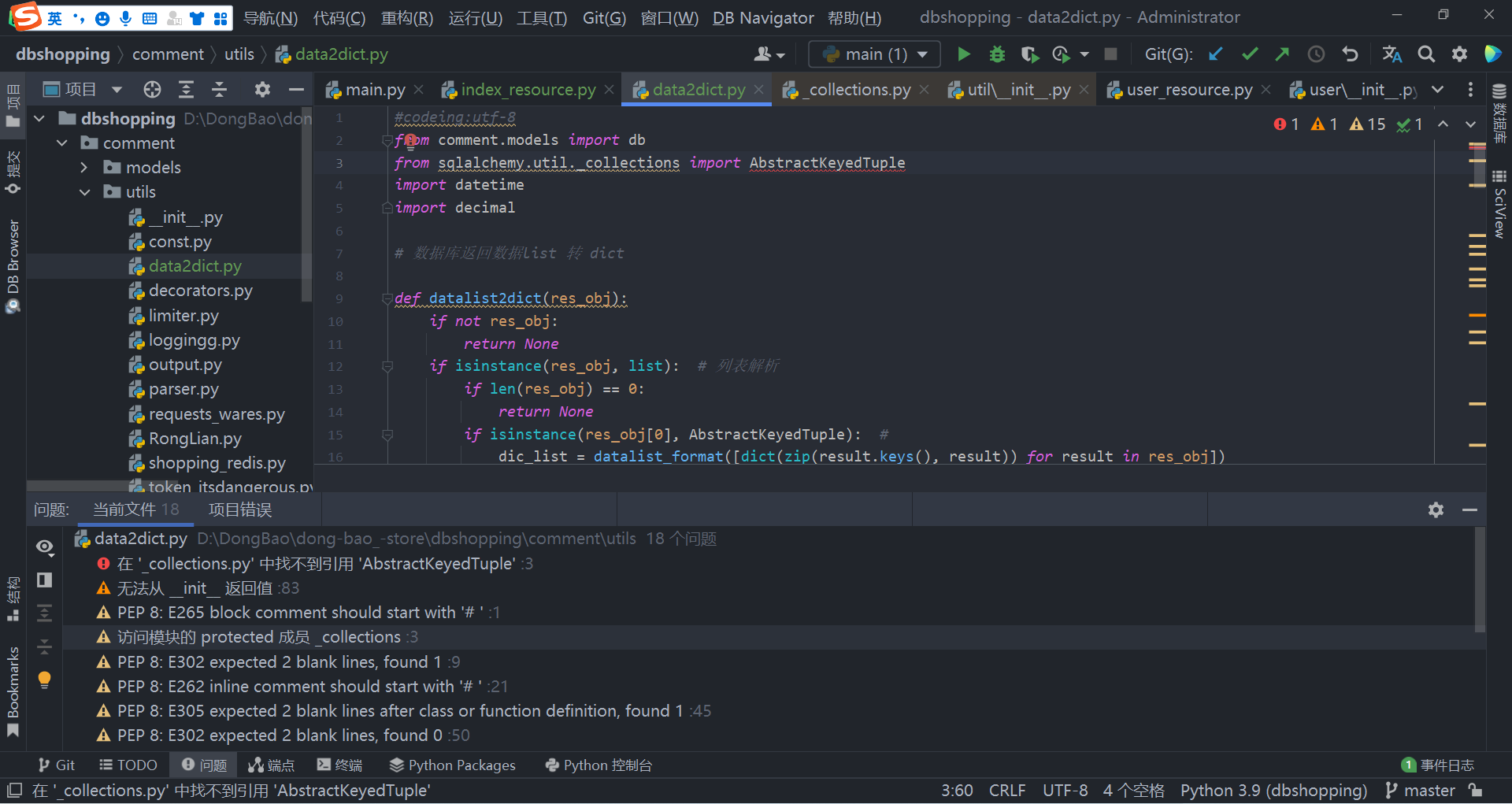Viewport: 1512px width, 804px height.
Task: Rollback changes with undo arrow
Action: [x=1350, y=54]
